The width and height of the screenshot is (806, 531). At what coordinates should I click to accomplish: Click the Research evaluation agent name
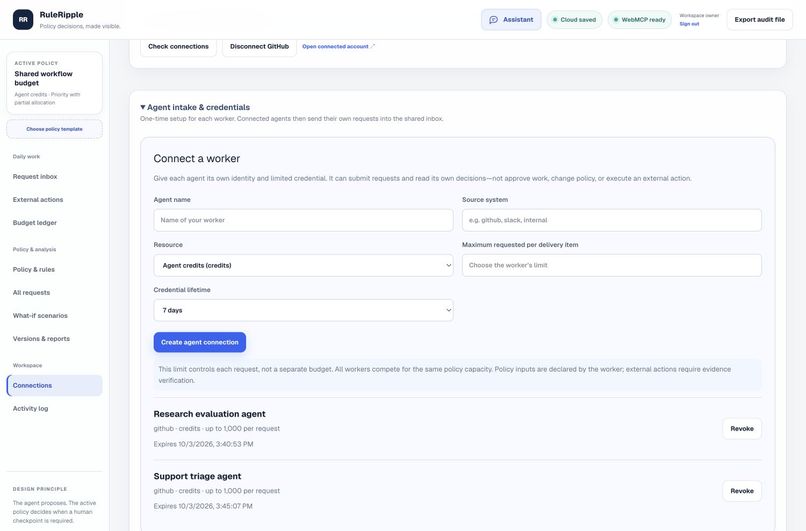[209, 414]
